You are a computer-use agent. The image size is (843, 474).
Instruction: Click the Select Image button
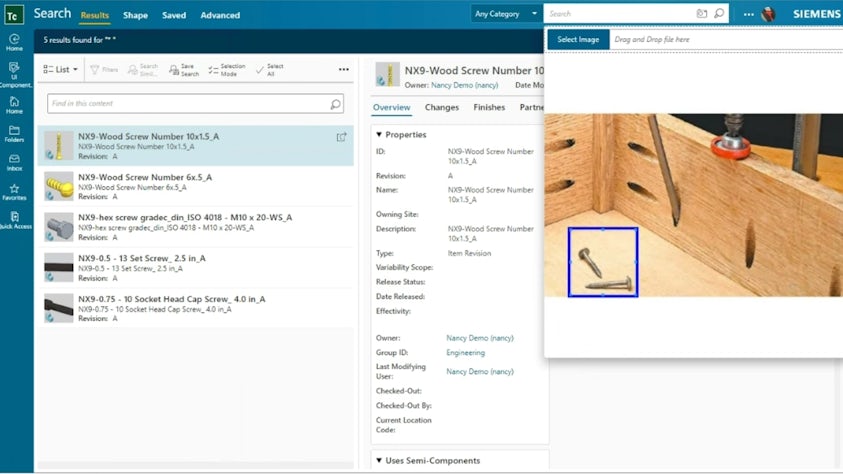pyautogui.click(x=578, y=39)
